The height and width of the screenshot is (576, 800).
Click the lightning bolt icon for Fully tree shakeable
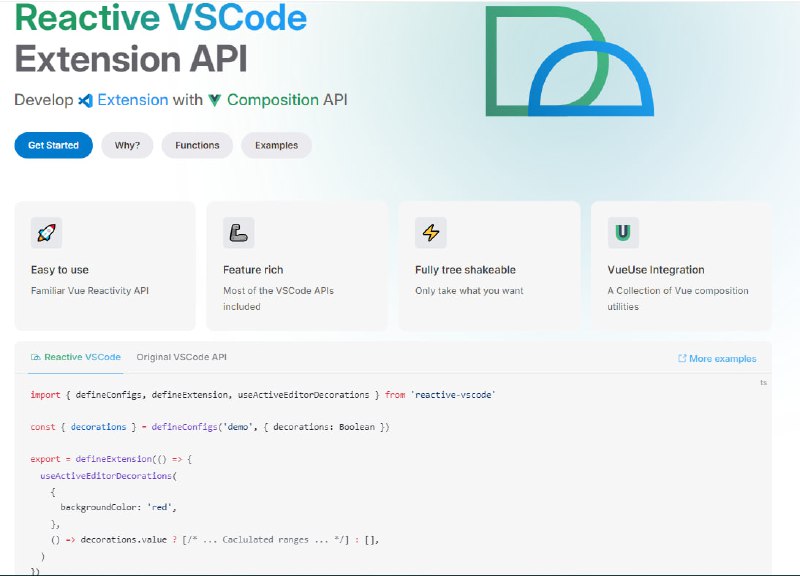pos(430,232)
